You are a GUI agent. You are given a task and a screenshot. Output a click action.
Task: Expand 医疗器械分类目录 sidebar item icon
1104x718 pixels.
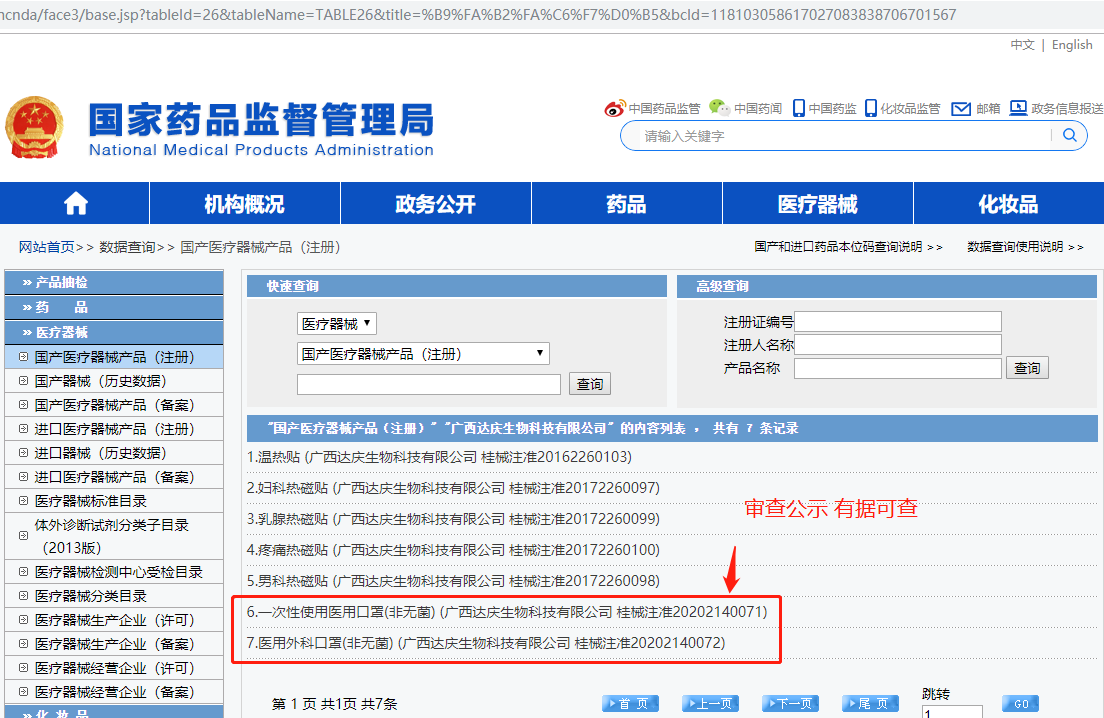(x=23, y=596)
